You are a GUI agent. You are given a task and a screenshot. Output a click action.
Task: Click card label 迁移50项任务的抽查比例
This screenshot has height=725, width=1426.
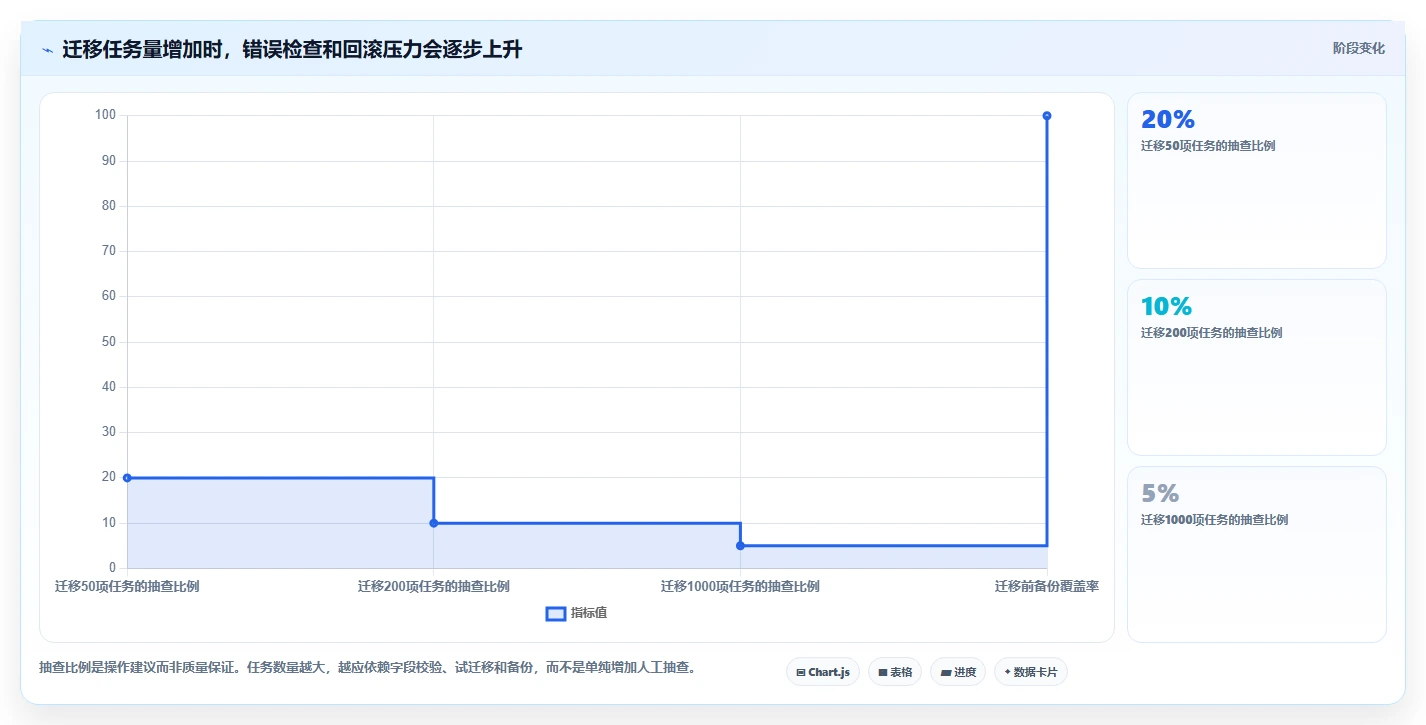[x=1208, y=146]
